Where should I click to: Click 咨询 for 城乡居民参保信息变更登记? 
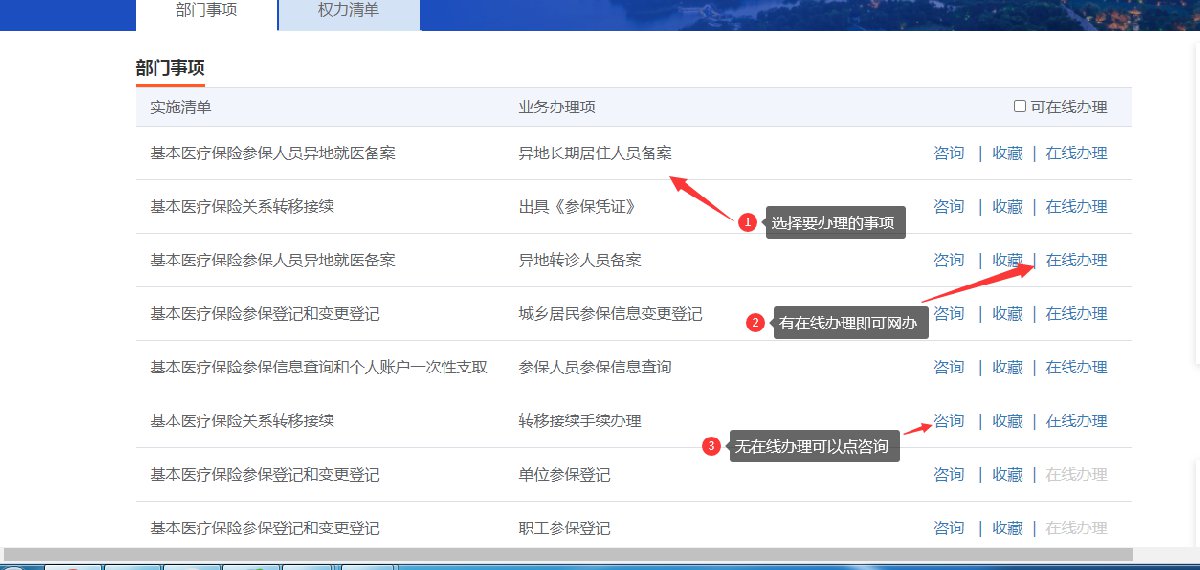point(948,314)
